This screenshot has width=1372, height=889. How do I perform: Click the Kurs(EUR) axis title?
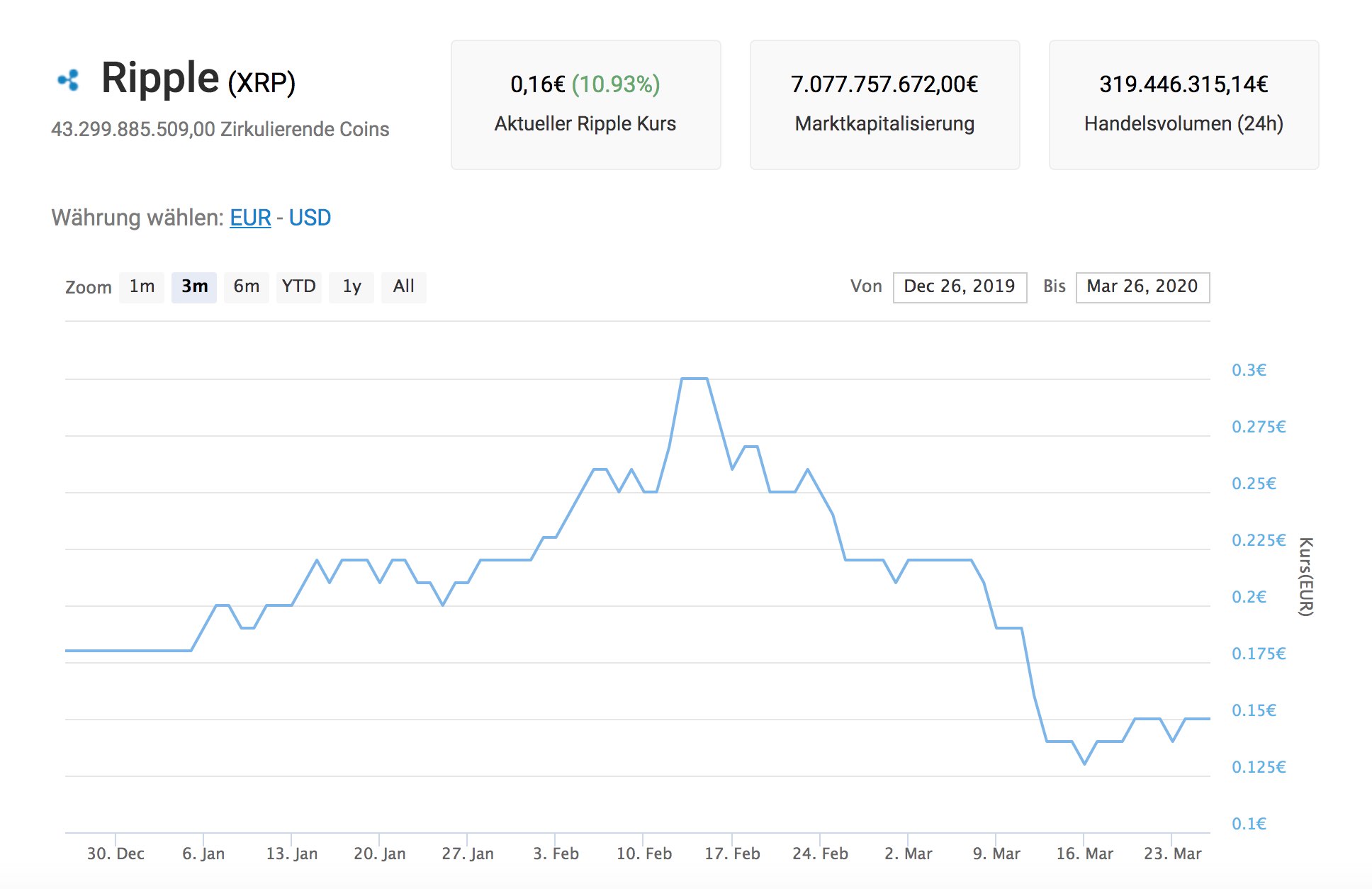pos(1306,576)
